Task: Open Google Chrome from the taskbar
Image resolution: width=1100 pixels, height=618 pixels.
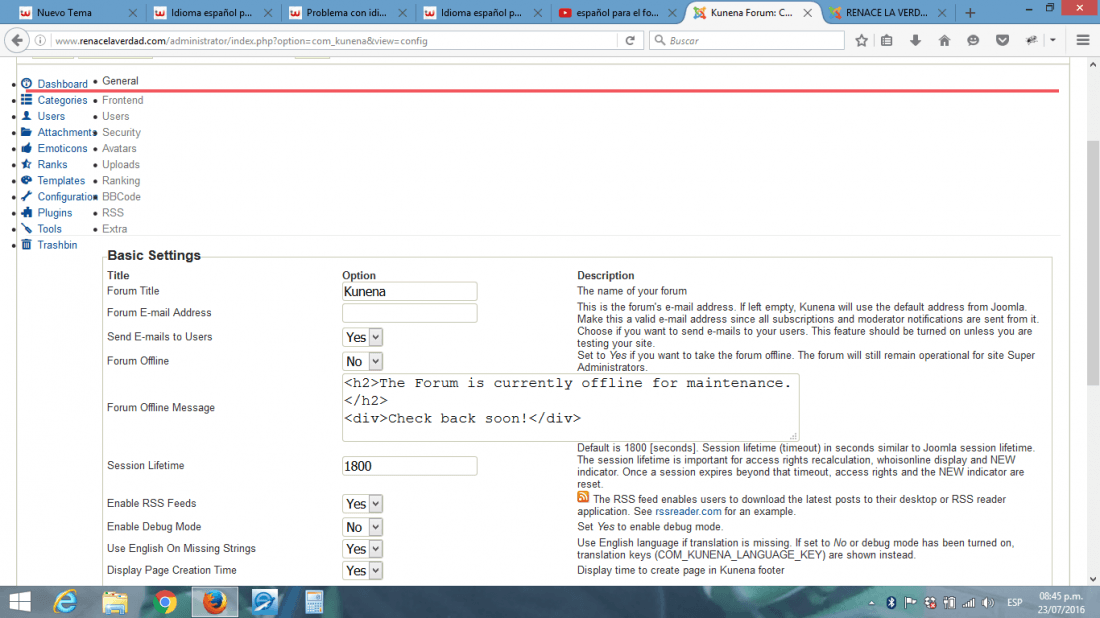Action: coord(165,602)
